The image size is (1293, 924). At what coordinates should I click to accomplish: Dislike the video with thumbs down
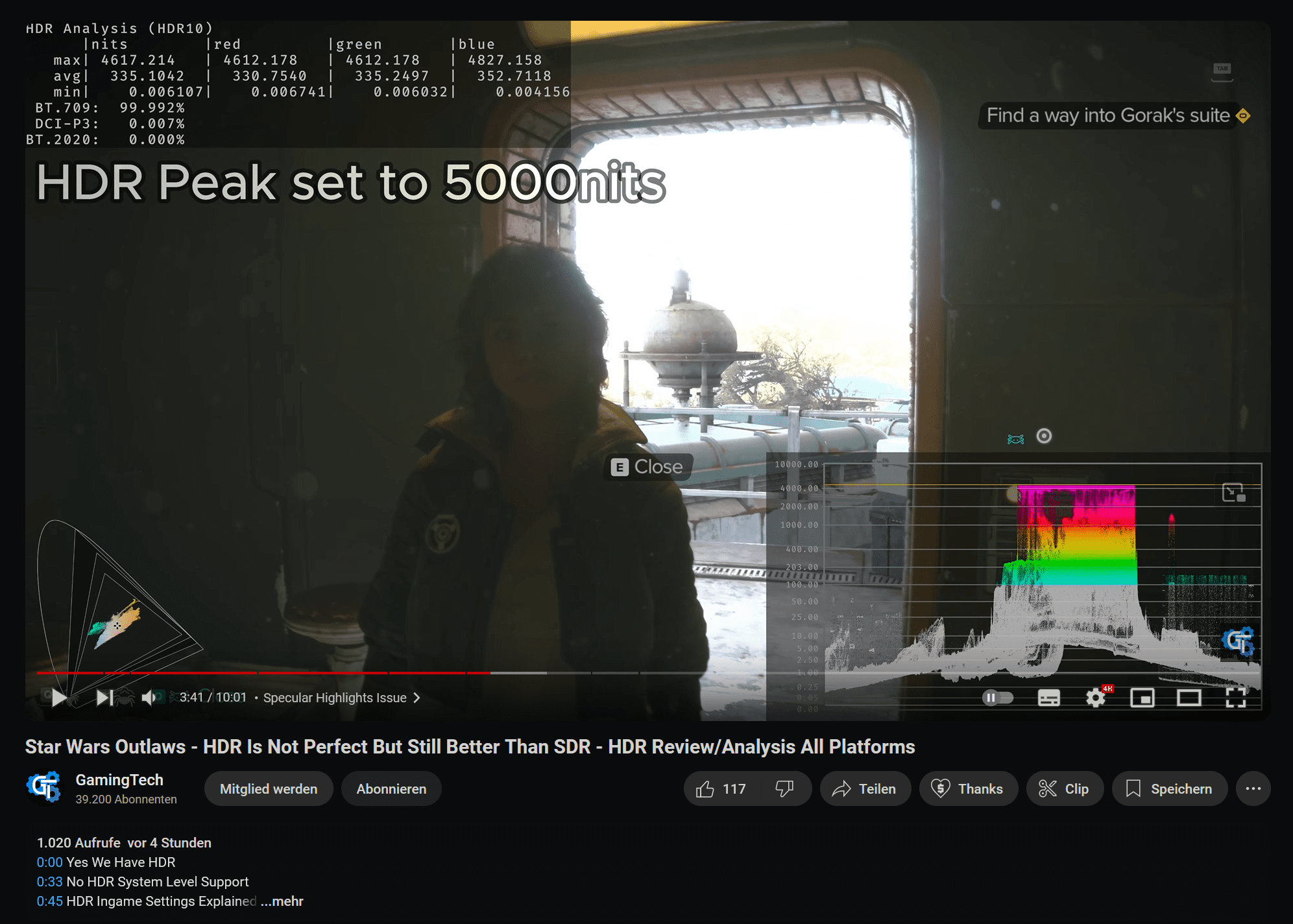785,788
